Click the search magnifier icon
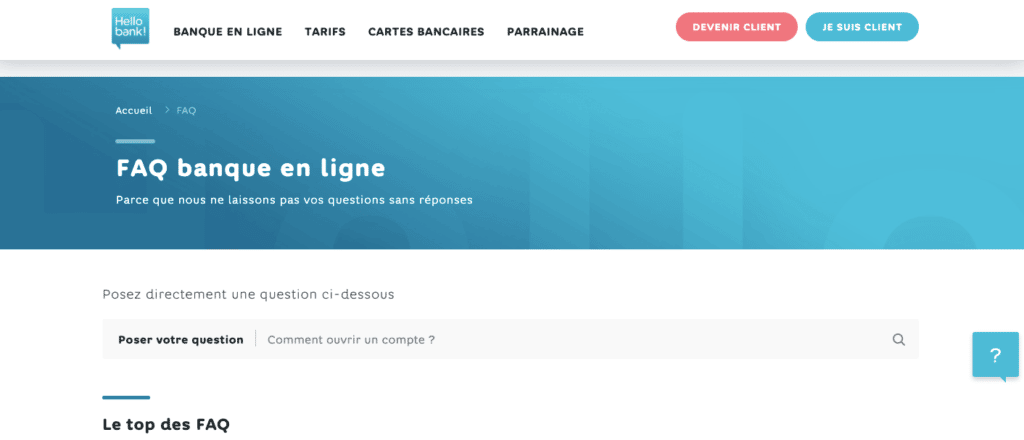 tap(899, 339)
